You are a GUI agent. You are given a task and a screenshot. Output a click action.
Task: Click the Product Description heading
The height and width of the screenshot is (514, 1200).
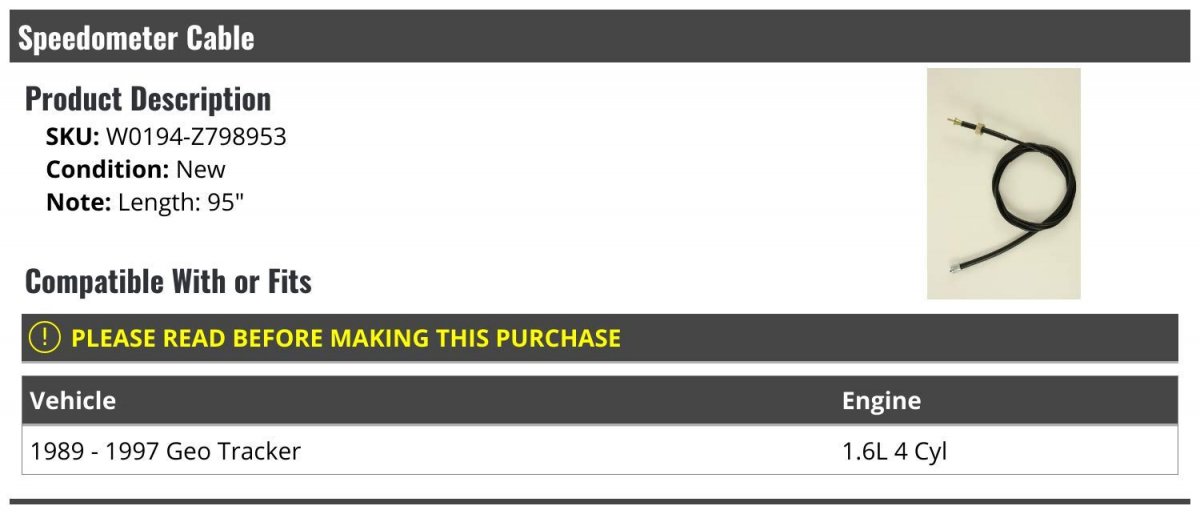coord(148,98)
